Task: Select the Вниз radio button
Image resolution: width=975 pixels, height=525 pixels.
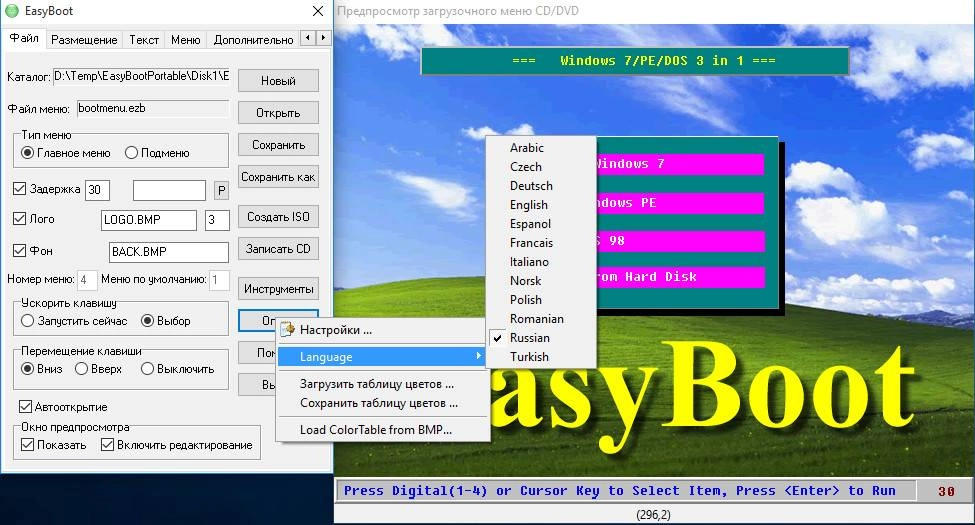Action: coord(42,369)
